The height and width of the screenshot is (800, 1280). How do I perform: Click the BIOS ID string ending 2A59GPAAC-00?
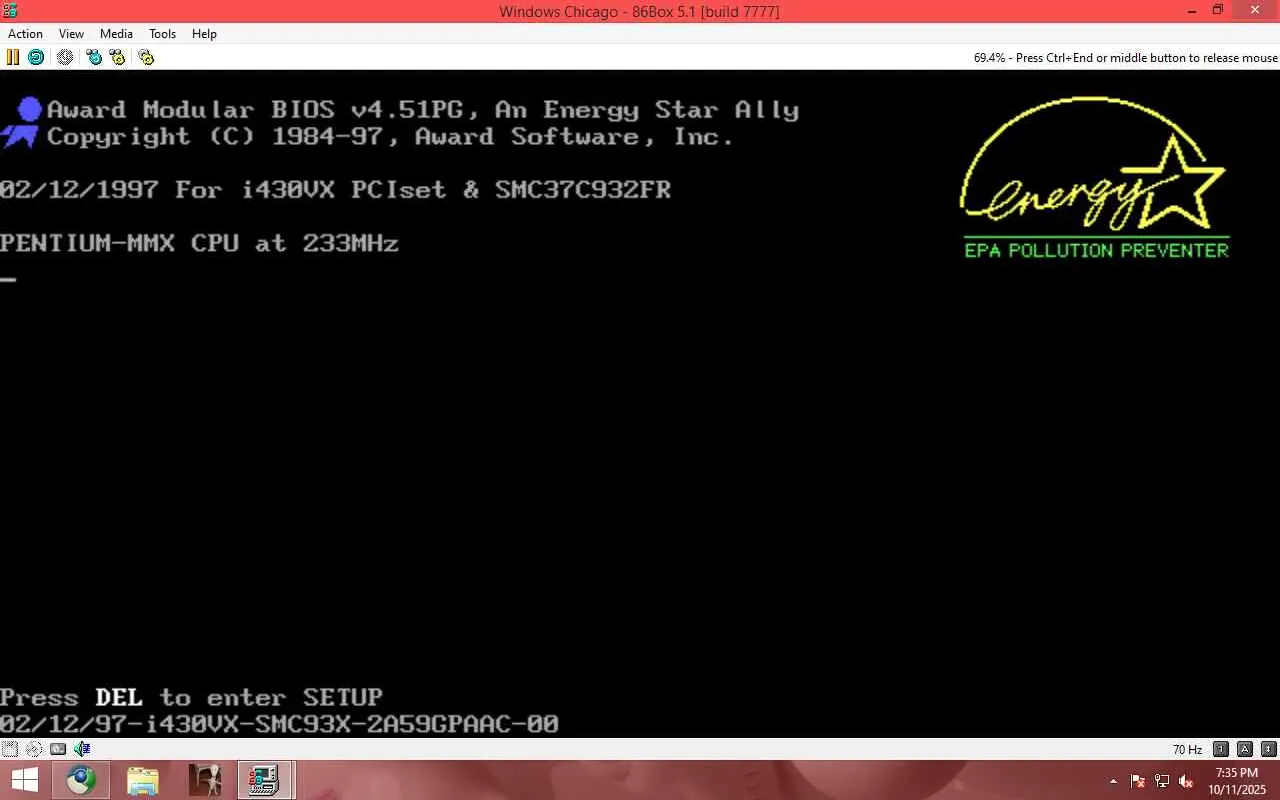(279, 723)
